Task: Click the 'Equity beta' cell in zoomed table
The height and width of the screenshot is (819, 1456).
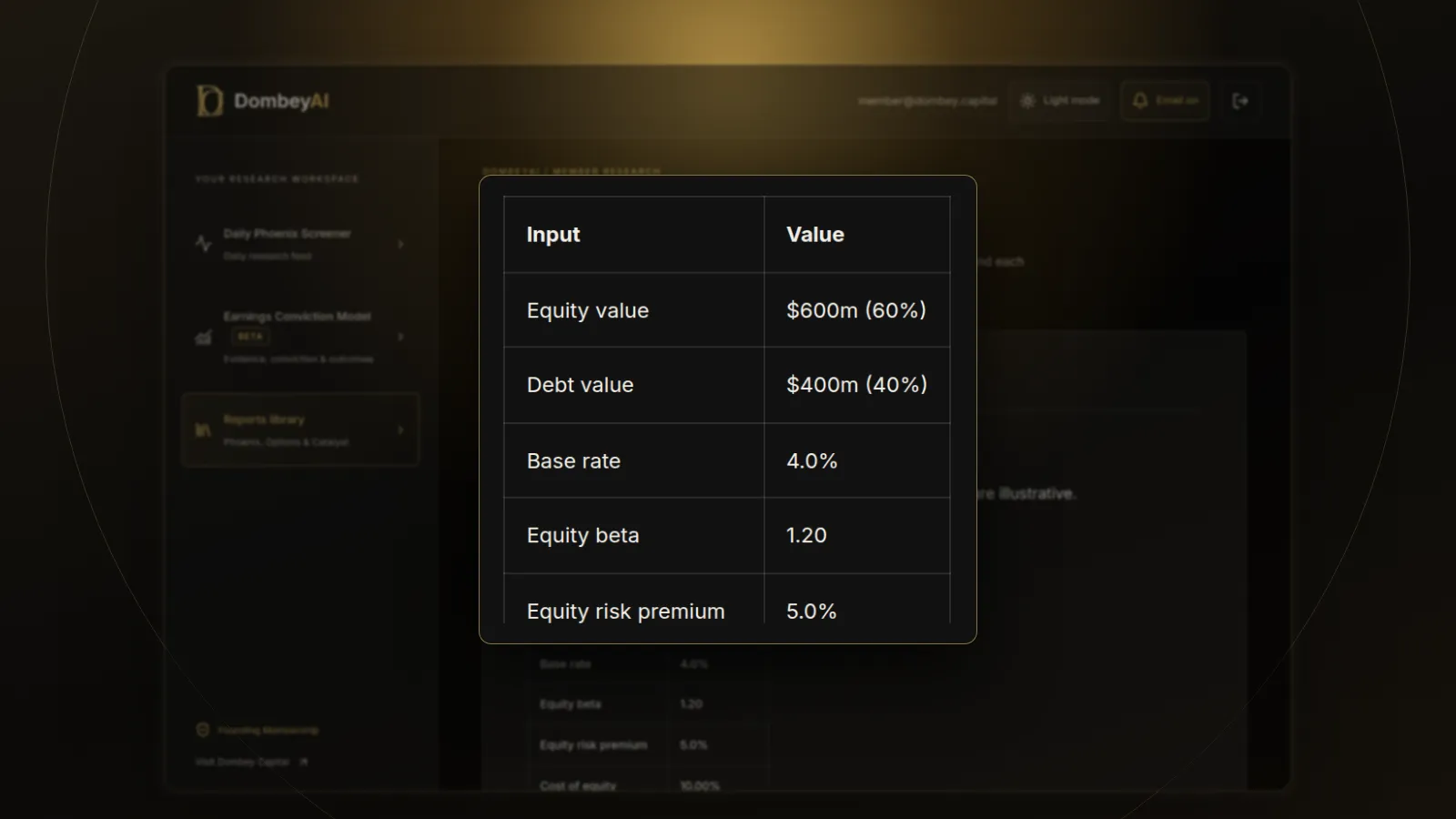Action: (x=634, y=535)
